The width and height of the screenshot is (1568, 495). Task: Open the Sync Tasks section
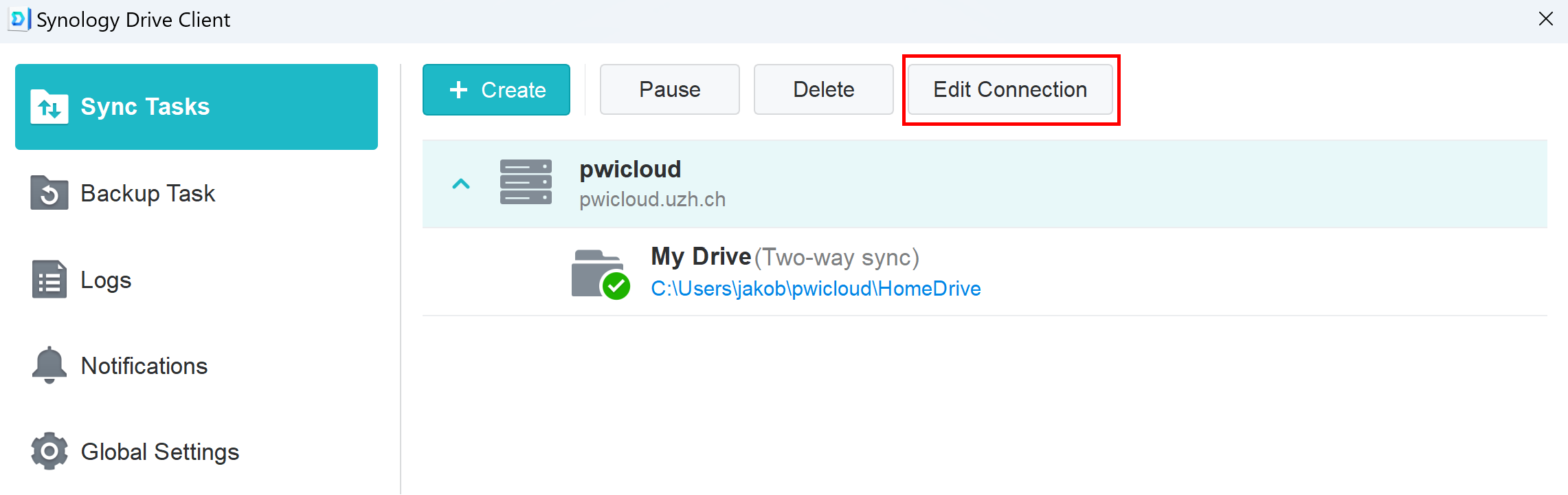[197, 107]
